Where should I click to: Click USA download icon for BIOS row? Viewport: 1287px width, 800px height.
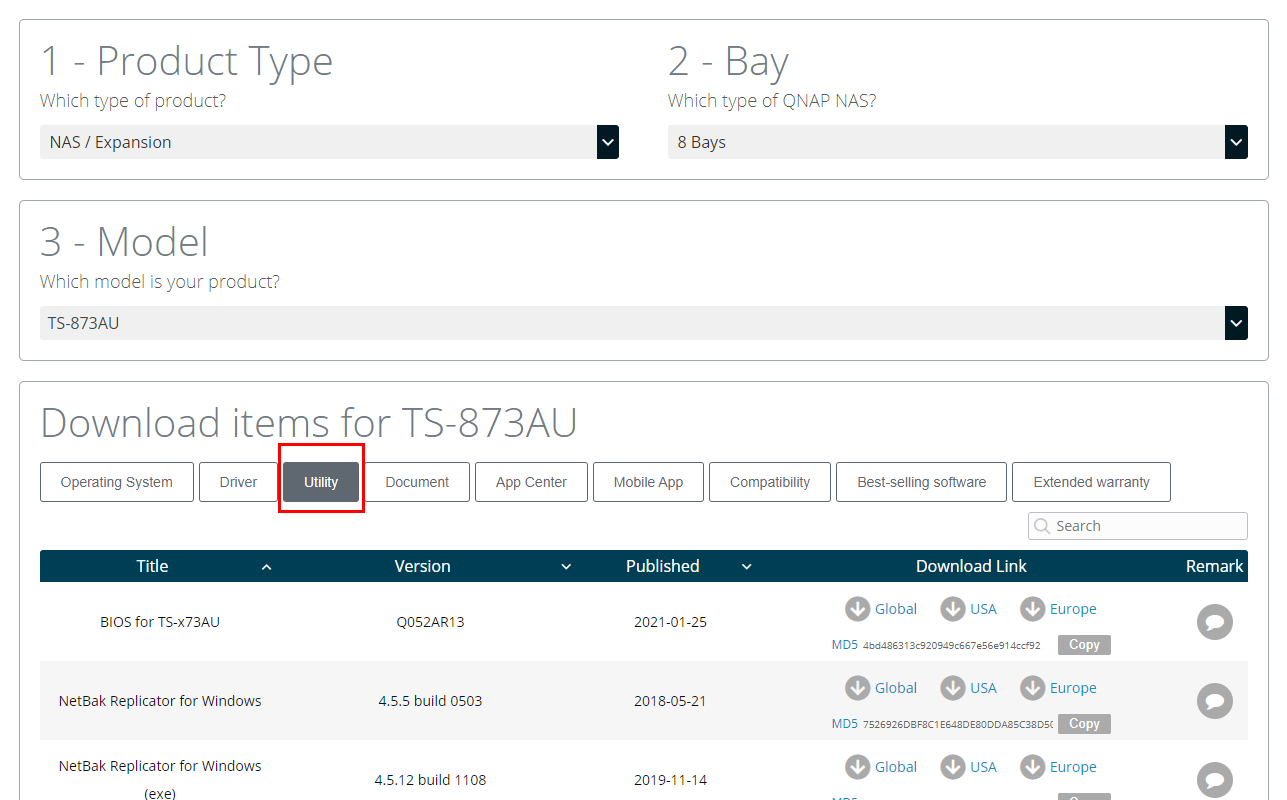953,608
